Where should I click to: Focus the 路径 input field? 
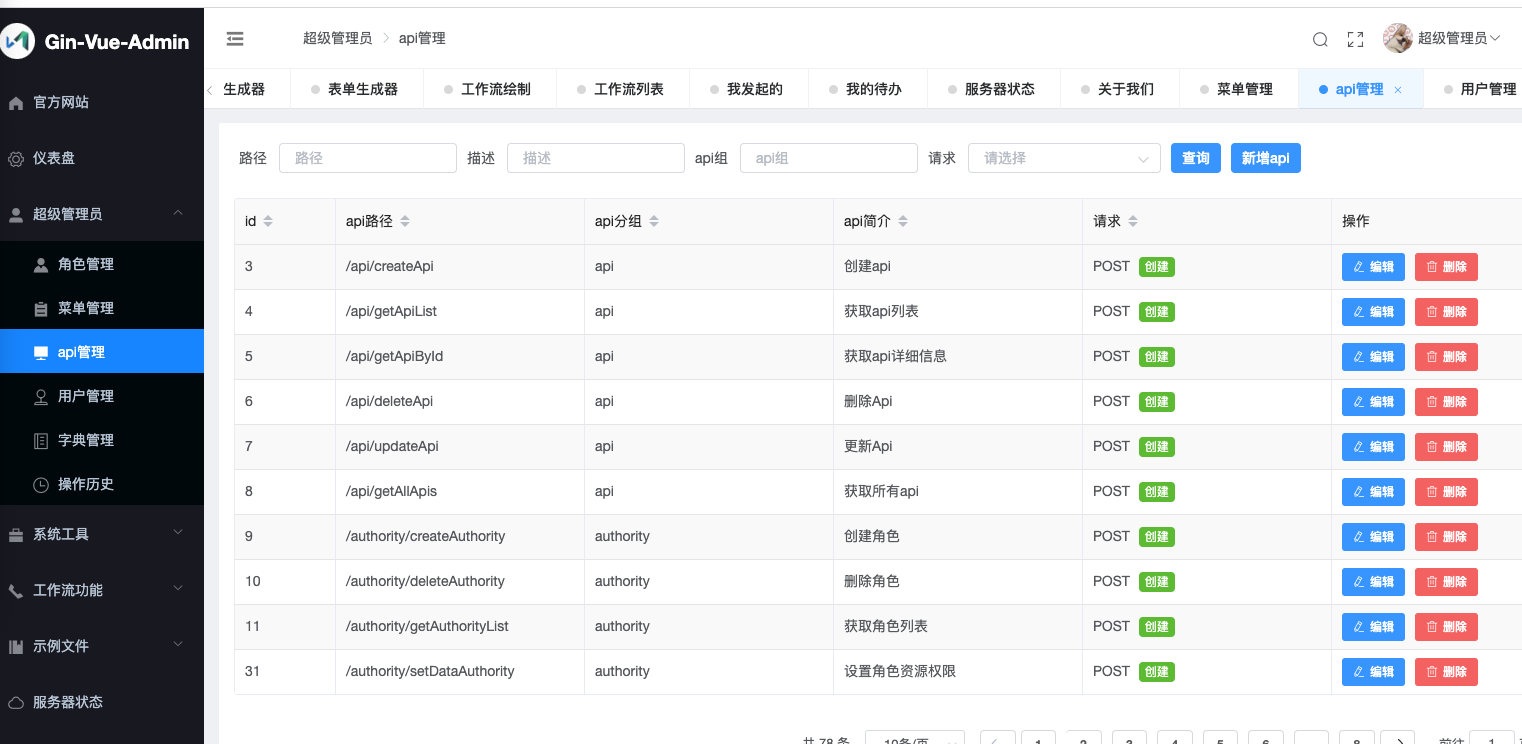(368, 158)
